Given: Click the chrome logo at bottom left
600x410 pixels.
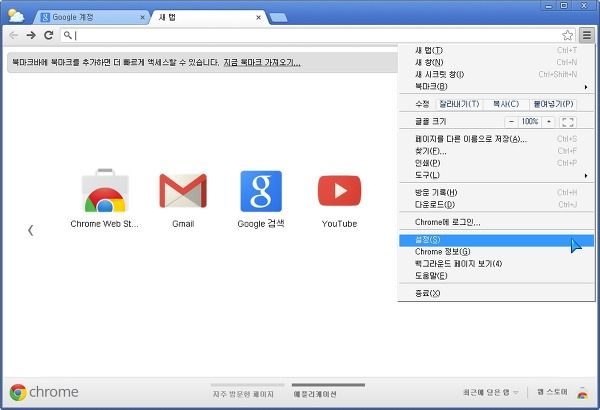Looking at the screenshot, I should coord(44,392).
